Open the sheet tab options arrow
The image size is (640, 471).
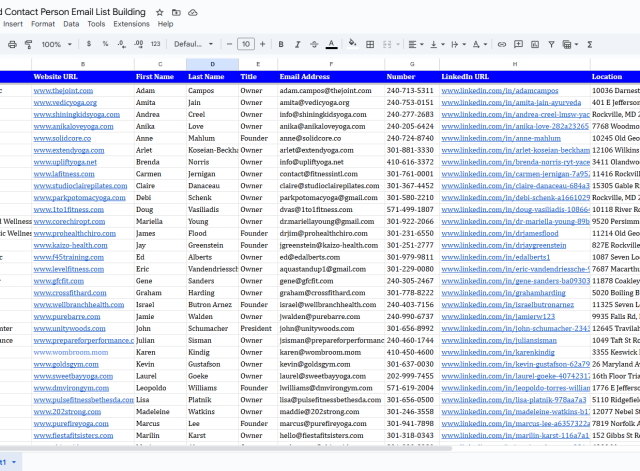(x=14, y=462)
